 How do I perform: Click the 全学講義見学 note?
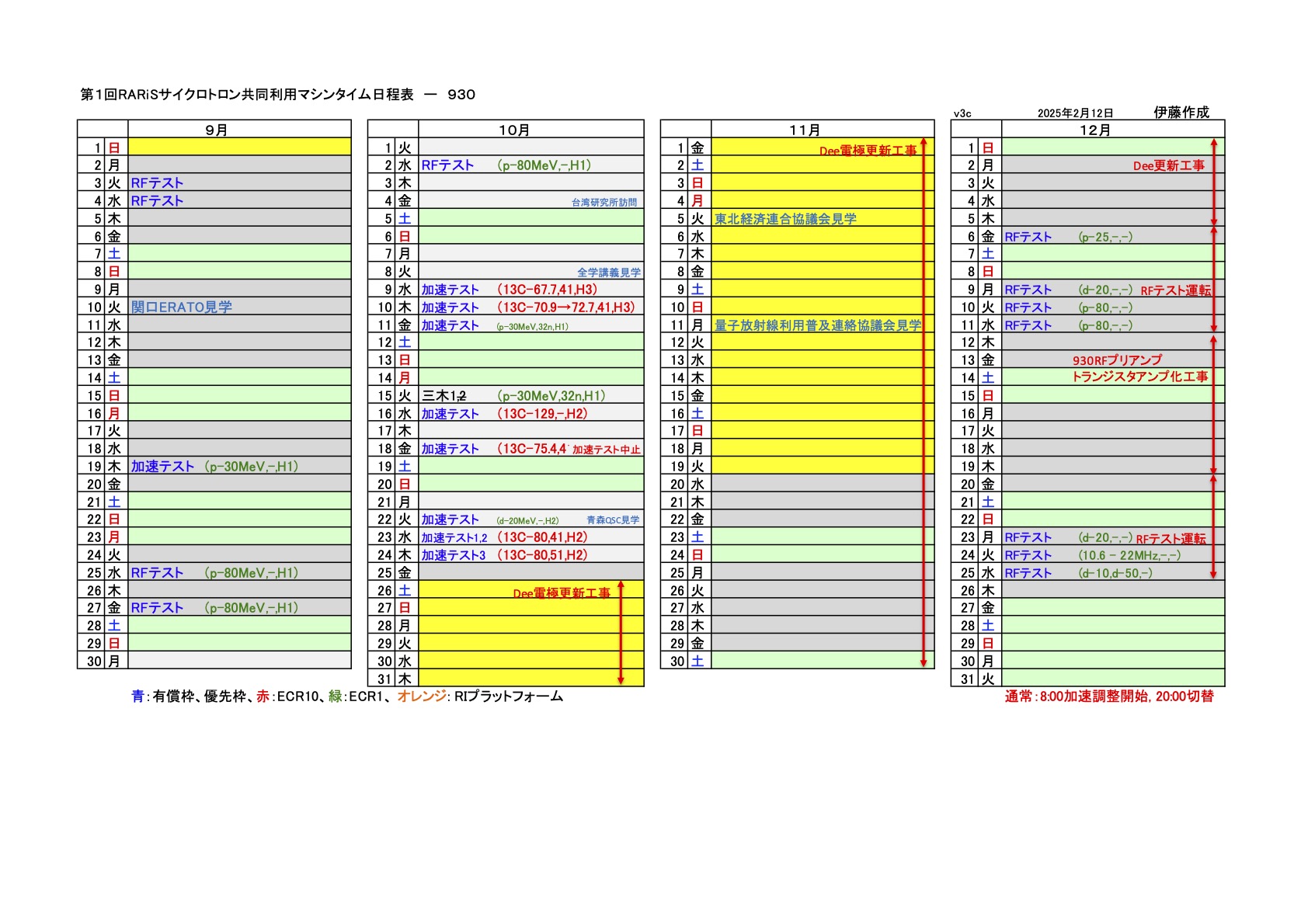609,273
